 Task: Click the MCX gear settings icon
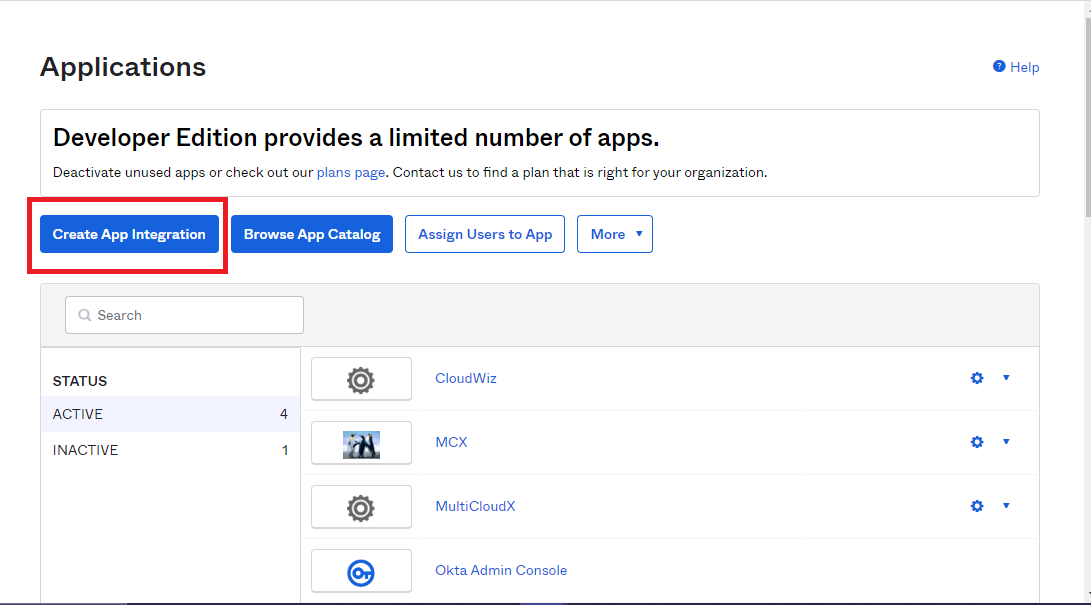click(977, 442)
